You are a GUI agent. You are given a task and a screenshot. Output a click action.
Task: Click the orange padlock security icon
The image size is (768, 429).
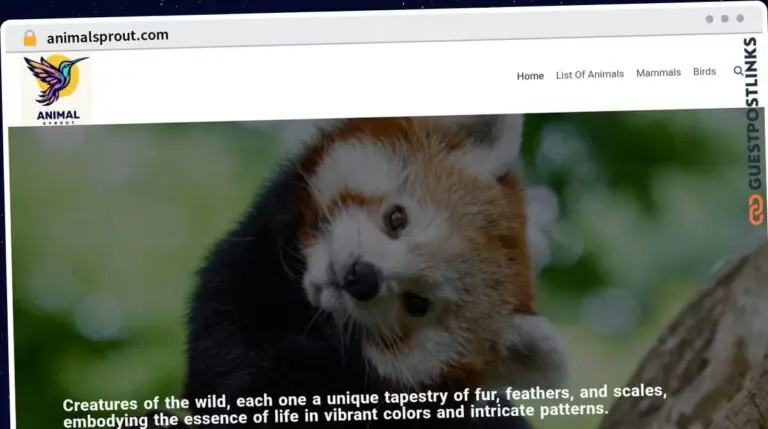pos(30,38)
